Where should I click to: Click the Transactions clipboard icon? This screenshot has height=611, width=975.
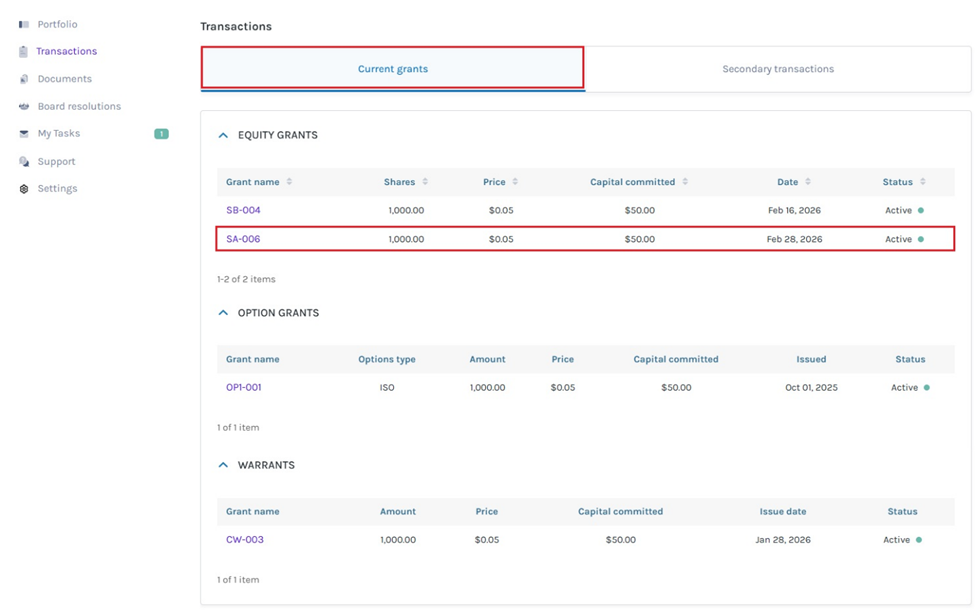point(24,51)
